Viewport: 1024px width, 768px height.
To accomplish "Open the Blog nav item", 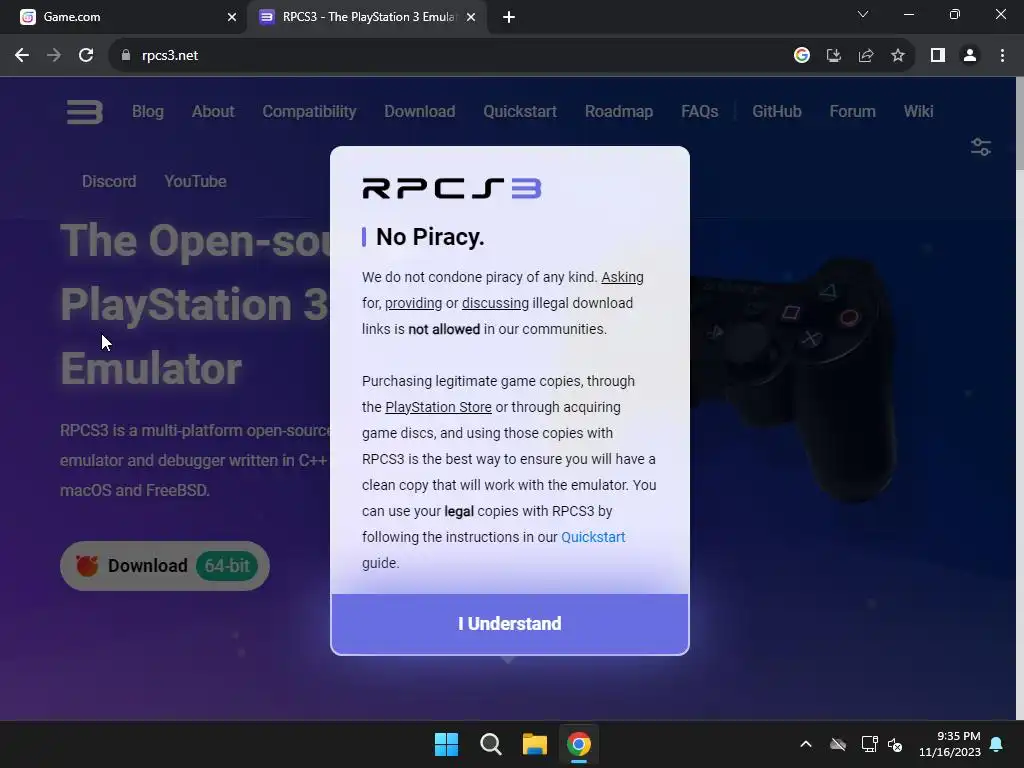I will (148, 112).
